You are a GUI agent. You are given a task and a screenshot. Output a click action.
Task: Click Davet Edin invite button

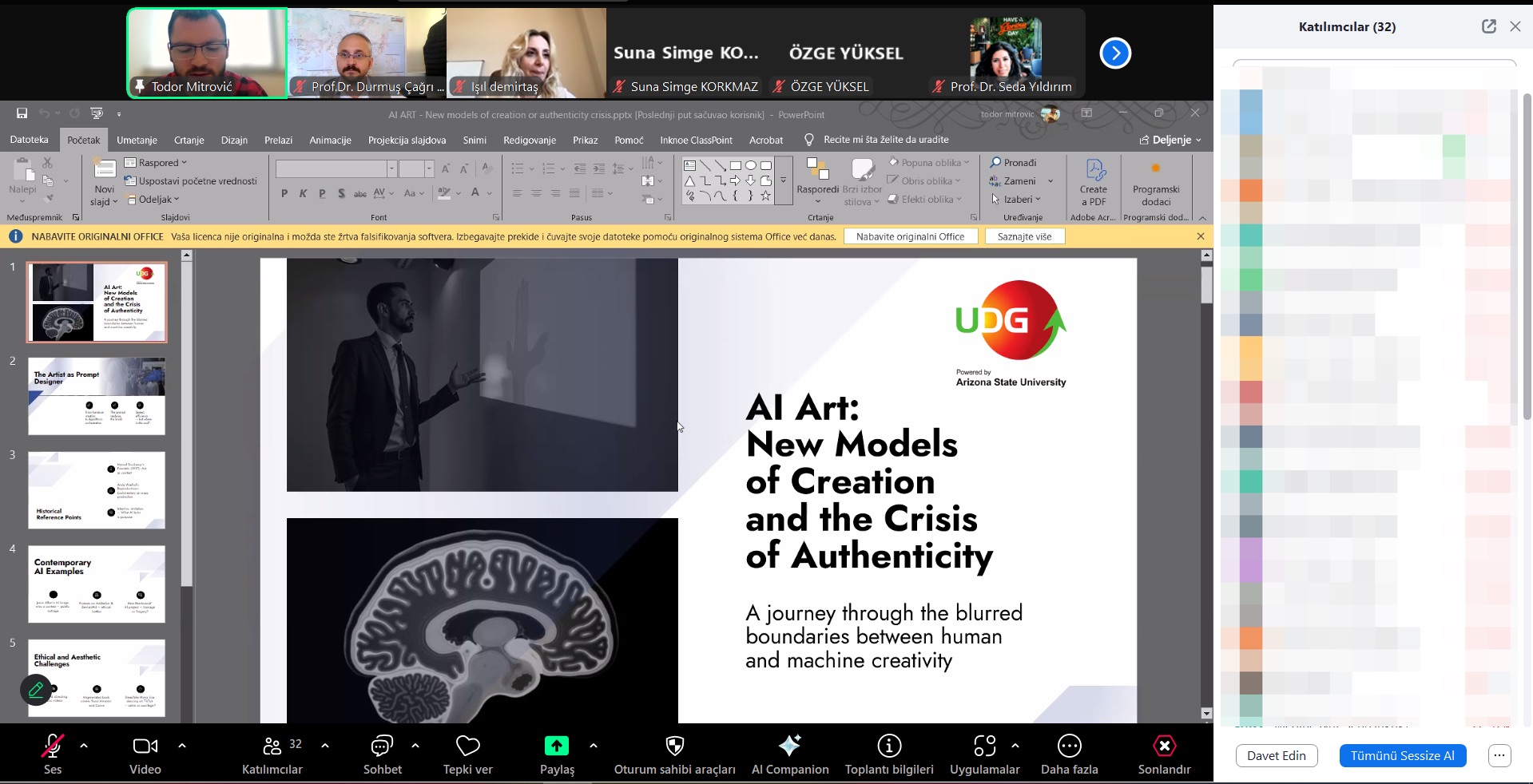coord(1277,756)
